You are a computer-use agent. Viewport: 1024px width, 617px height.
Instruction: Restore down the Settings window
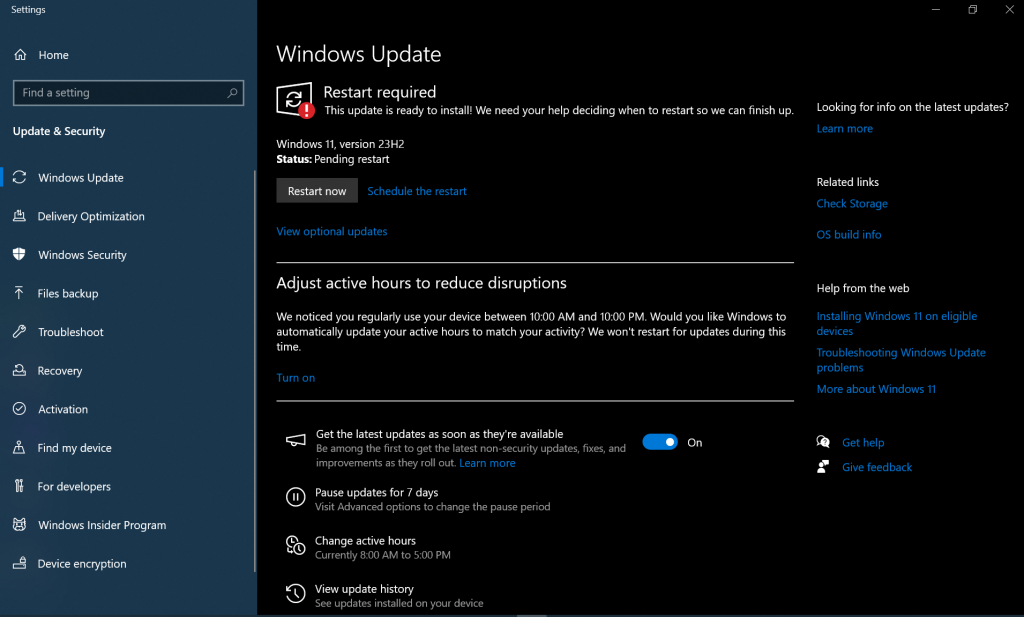pyautogui.click(x=972, y=9)
